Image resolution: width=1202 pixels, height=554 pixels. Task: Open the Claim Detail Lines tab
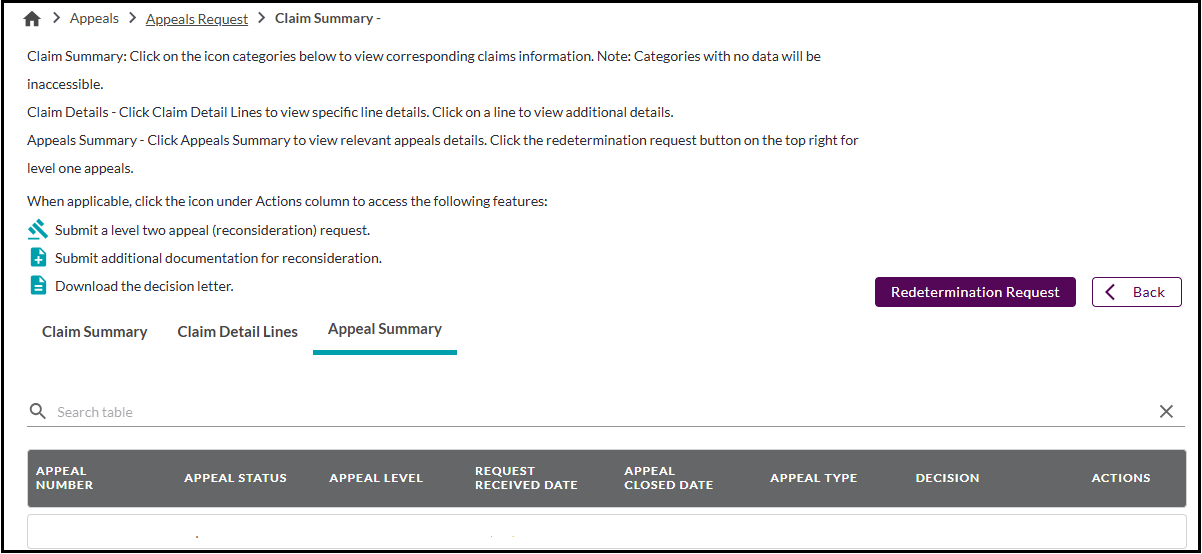pos(237,332)
